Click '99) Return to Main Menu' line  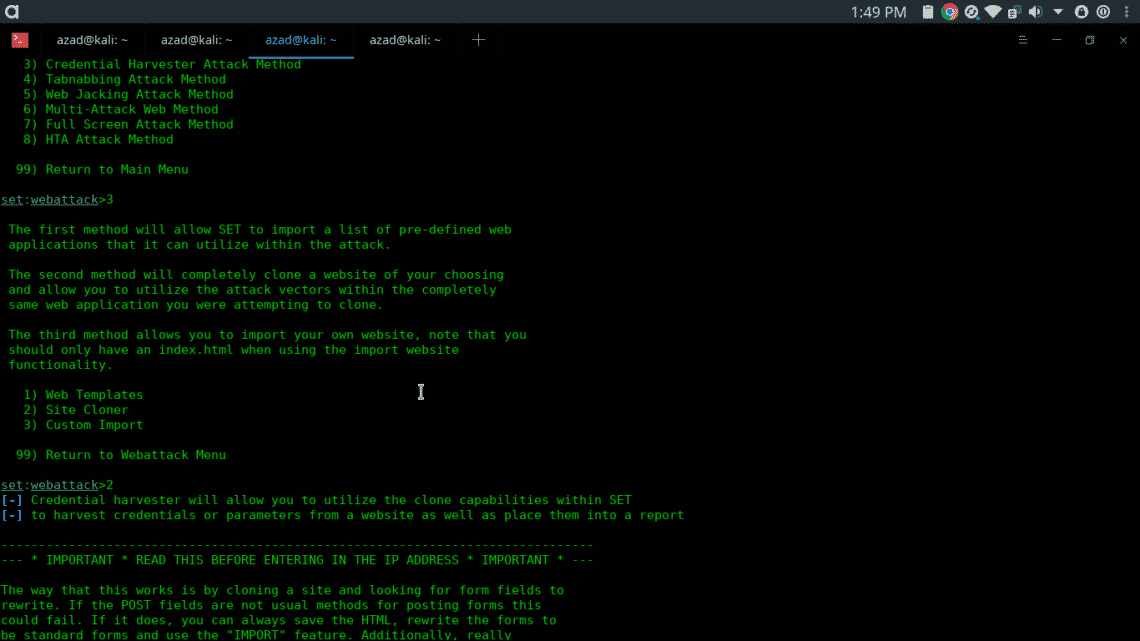pyautogui.click(x=102, y=169)
